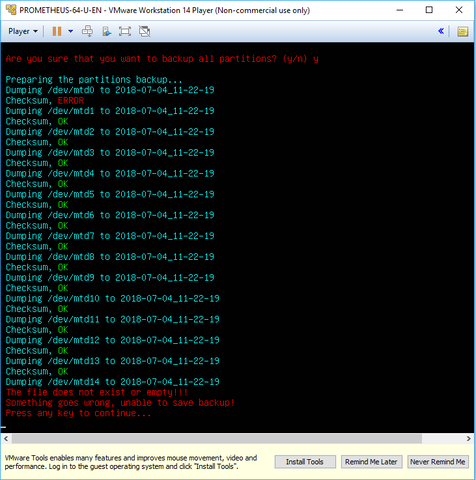The height and width of the screenshot is (480, 476).
Task: Expand the power options dropdown arrow
Action: [x=71, y=31]
